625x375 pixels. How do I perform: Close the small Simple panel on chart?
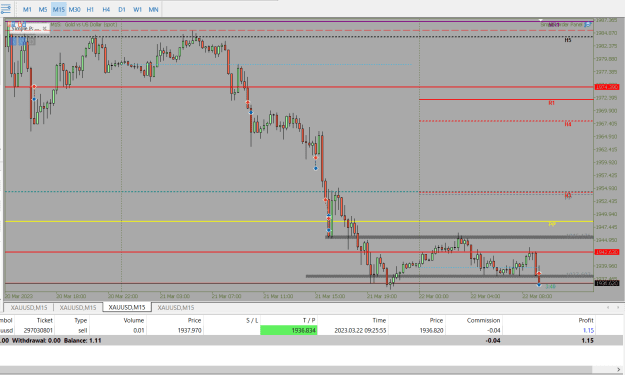45,28
